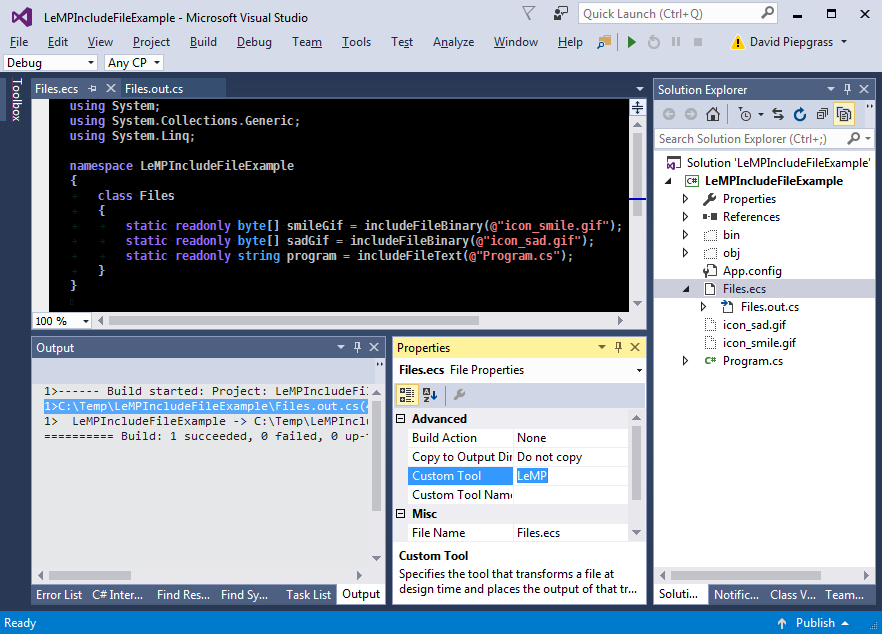Switch to the Notifications tab

(736, 595)
